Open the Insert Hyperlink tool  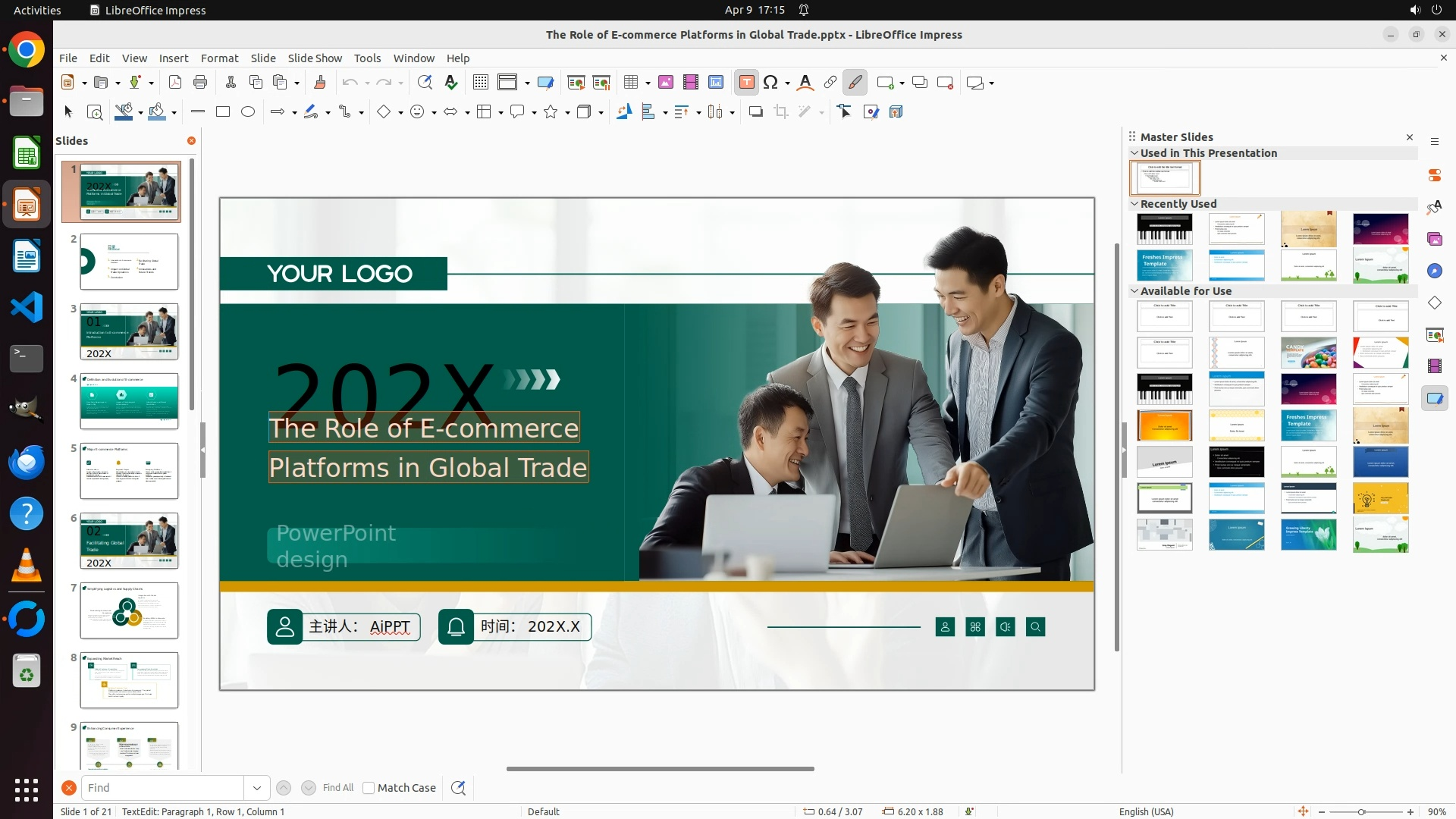(830, 83)
